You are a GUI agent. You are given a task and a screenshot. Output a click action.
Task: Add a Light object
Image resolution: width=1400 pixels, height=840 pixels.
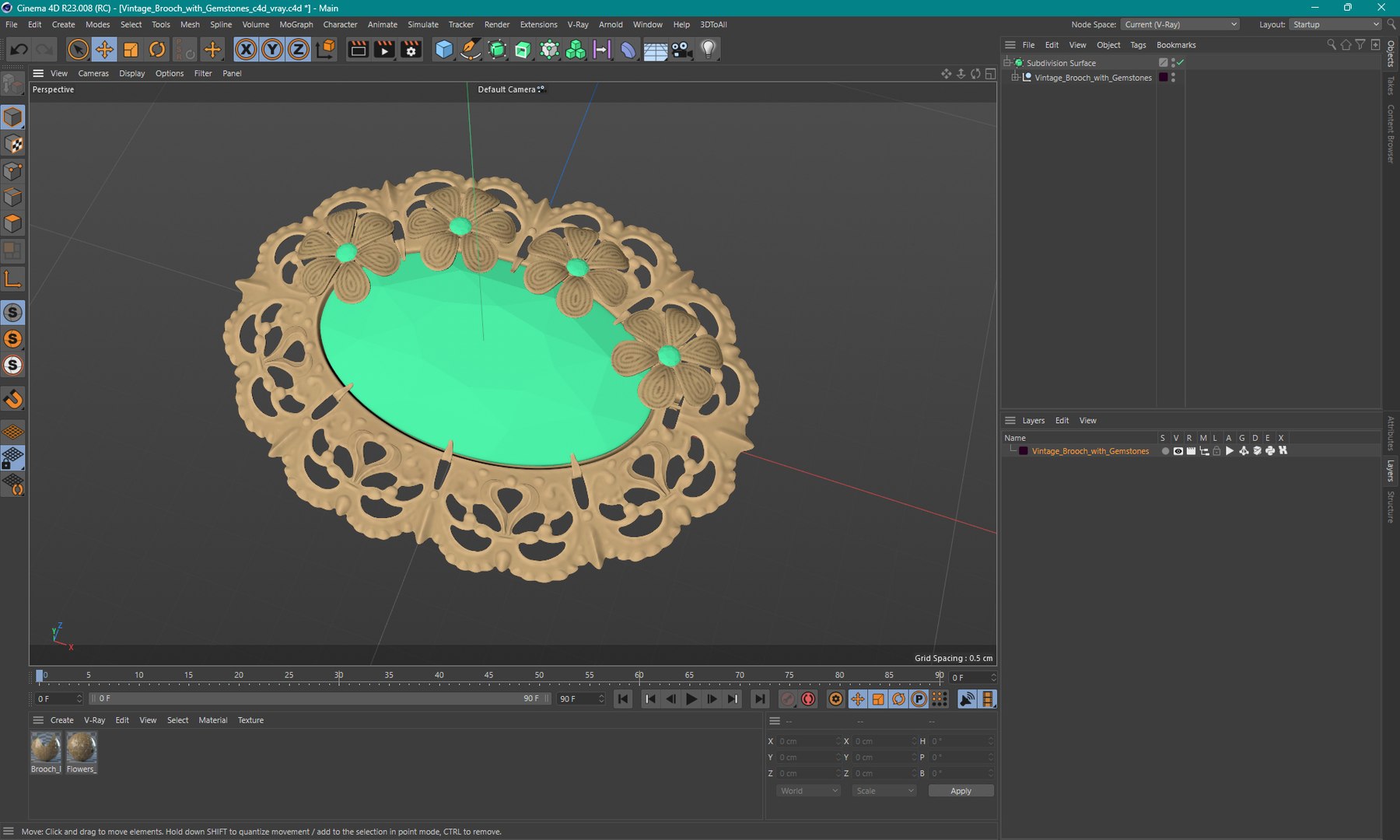coord(708,50)
